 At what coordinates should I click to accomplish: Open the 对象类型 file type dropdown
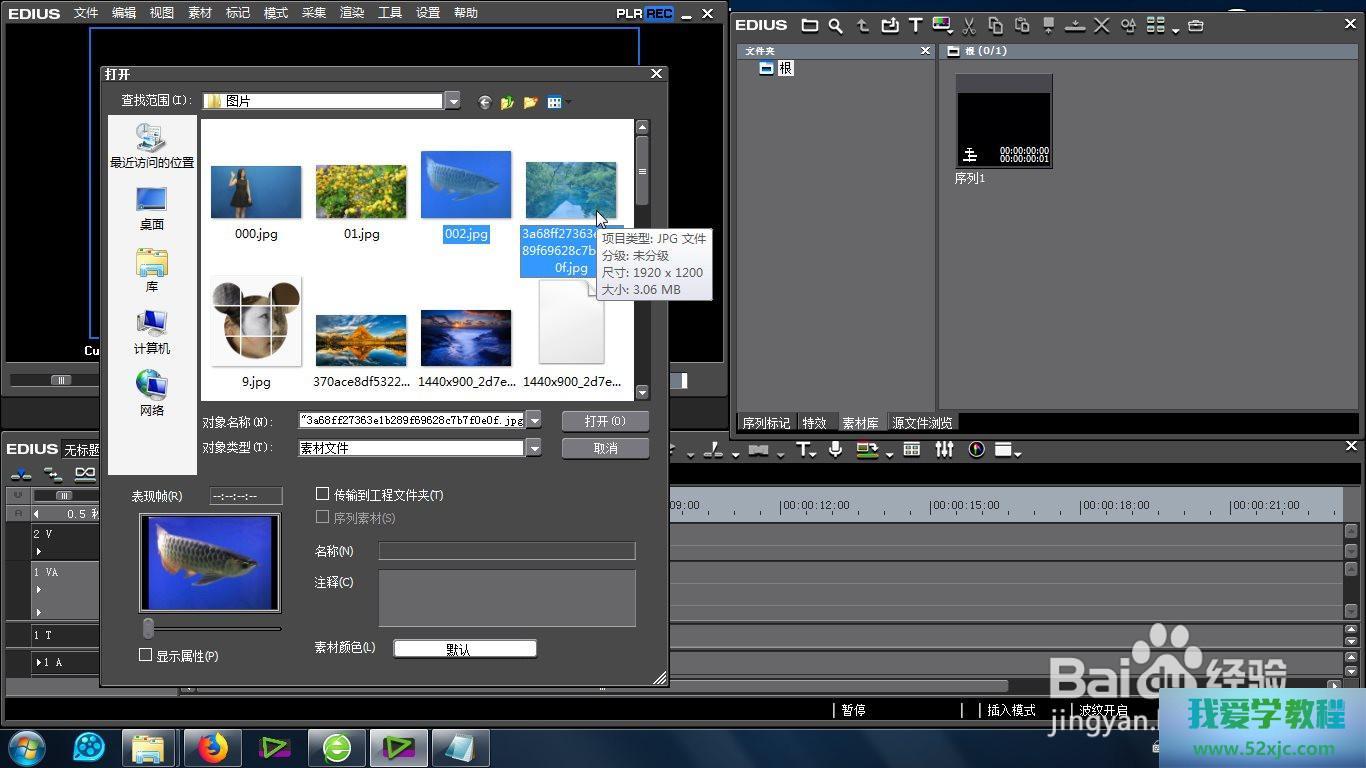click(534, 448)
